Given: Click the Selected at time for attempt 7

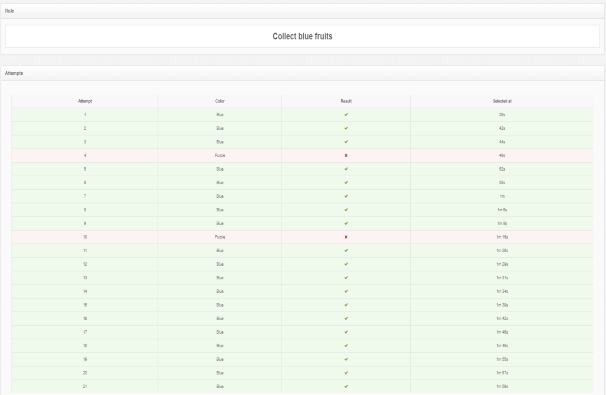Looking at the screenshot, I should 502,196.
